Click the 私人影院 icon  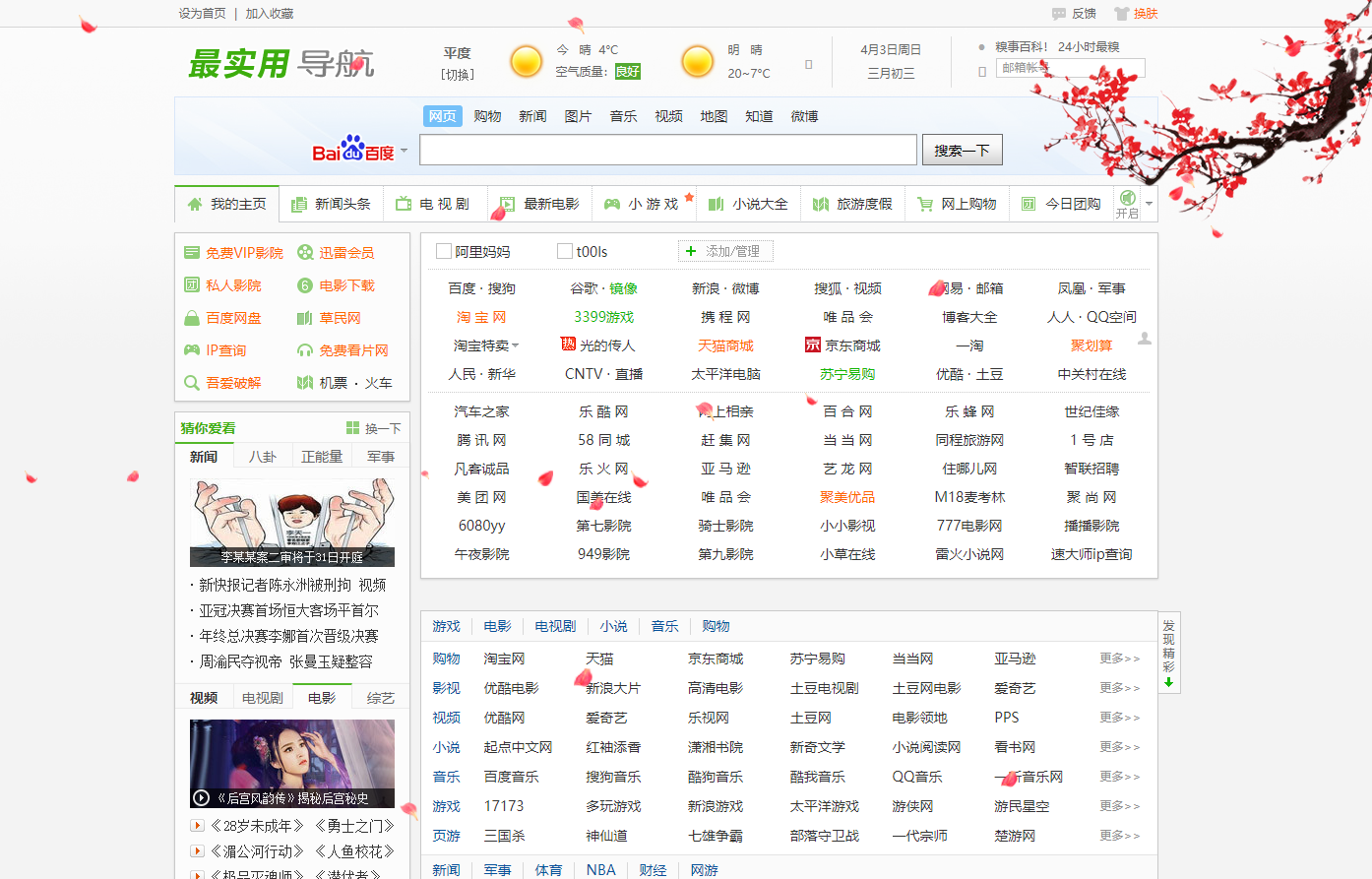(192, 285)
